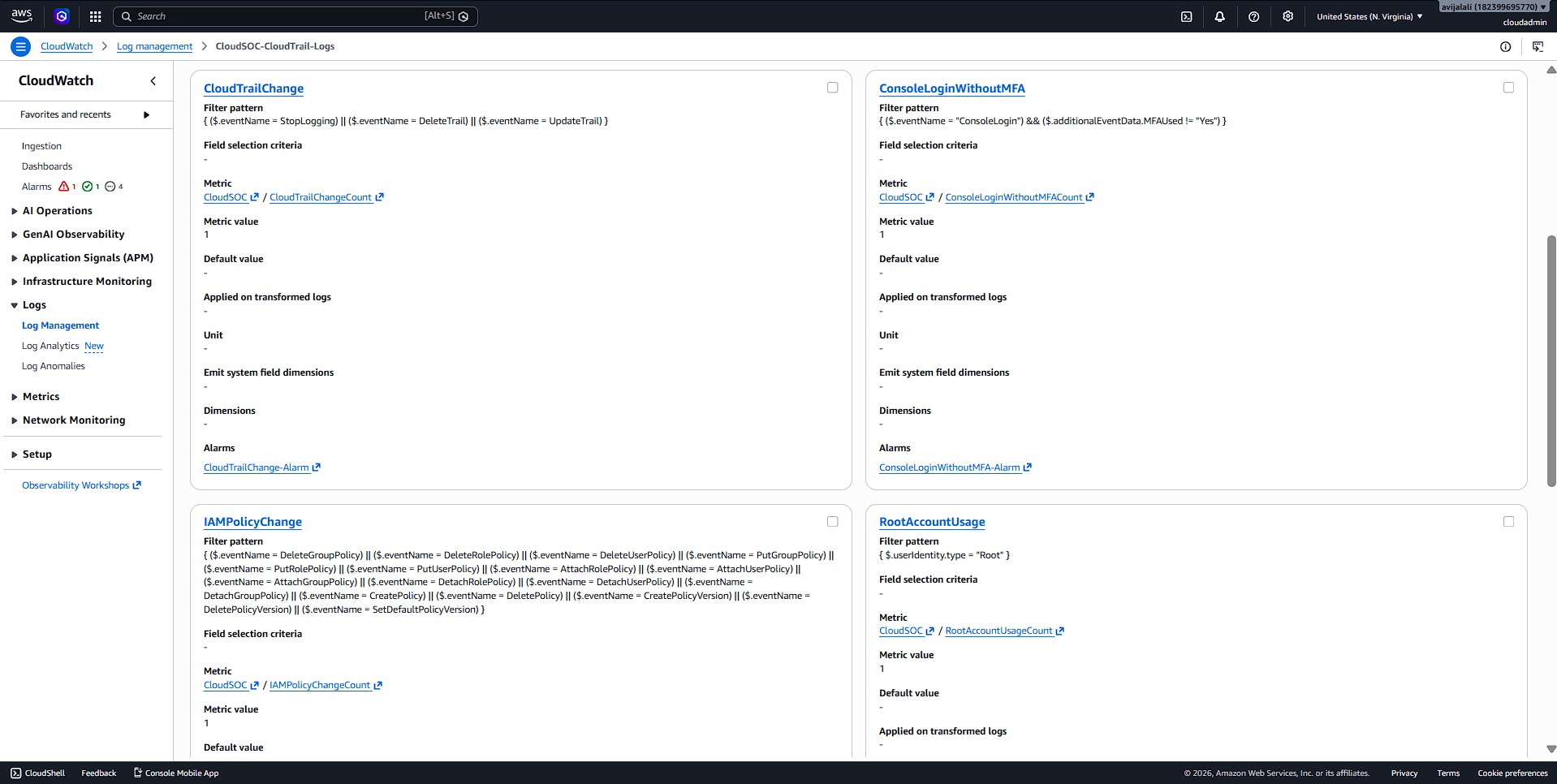Open CloudSOC namespace in the ConsoleLoginWithoutMFA card
1557x784 pixels.
point(907,197)
